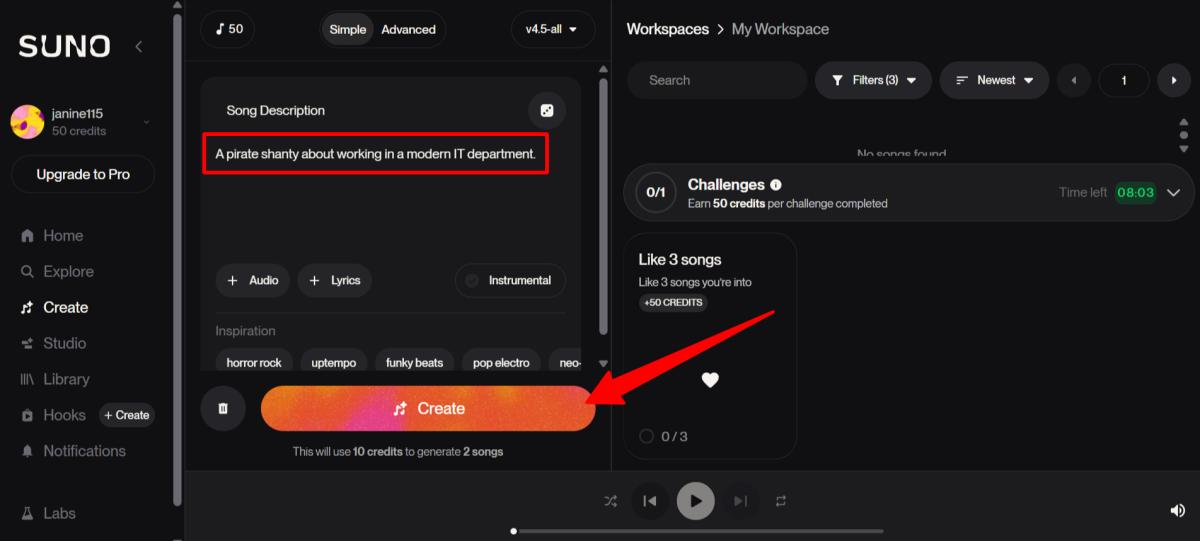This screenshot has width=1200, height=541.
Task: Select the funky beats inspiration tag
Action: (415, 362)
